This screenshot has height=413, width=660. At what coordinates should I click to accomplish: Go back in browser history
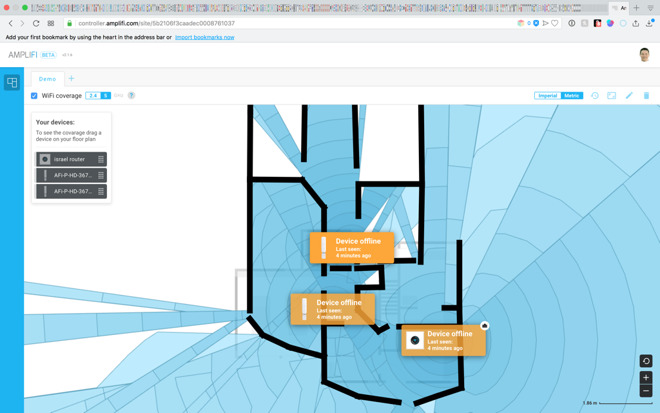(x=11, y=24)
